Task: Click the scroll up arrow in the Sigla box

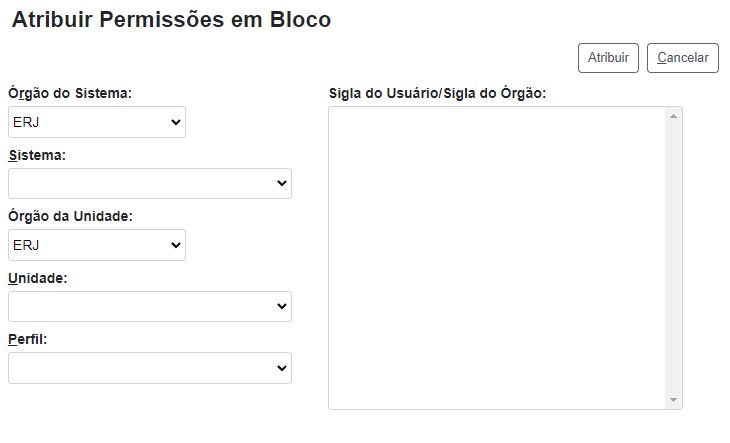Action: click(674, 117)
